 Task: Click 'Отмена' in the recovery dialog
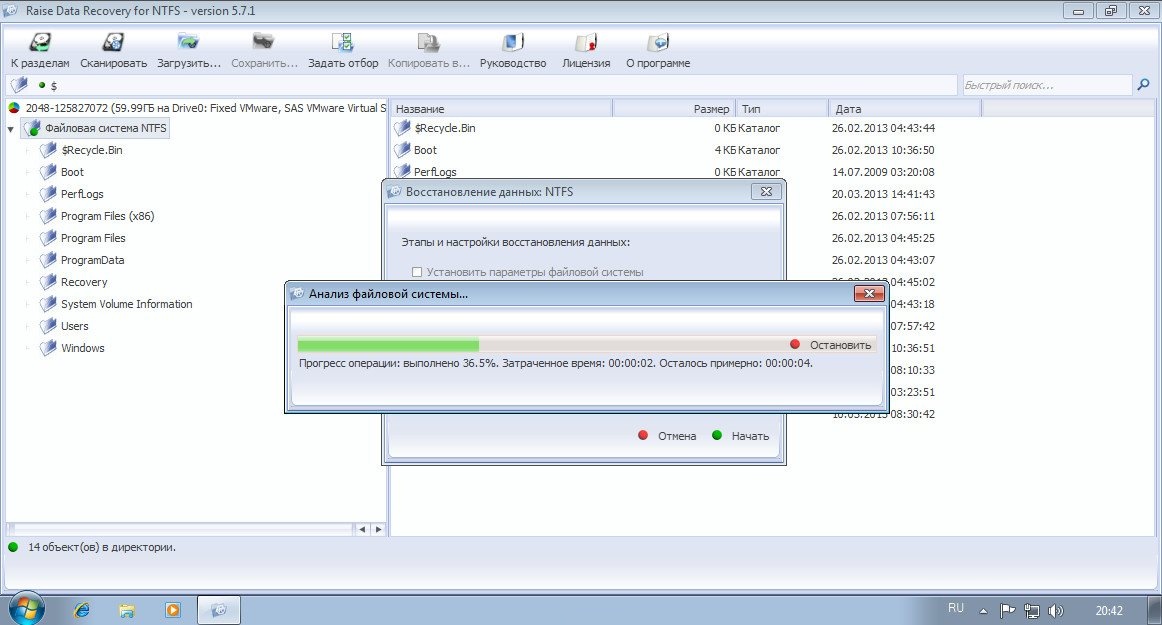pyautogui.click(x=668, y=436)
